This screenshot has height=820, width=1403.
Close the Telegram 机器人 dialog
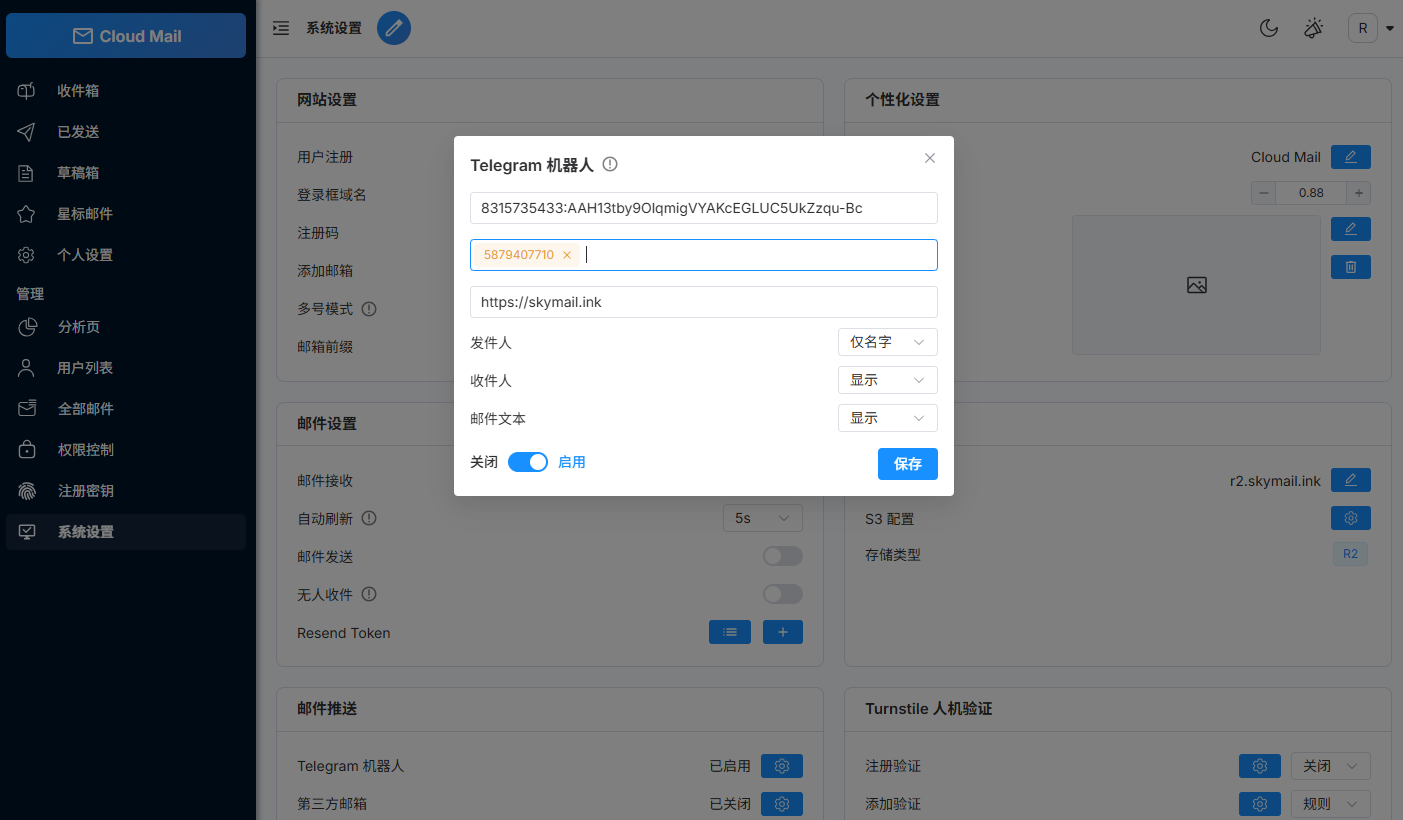(930, 158)
